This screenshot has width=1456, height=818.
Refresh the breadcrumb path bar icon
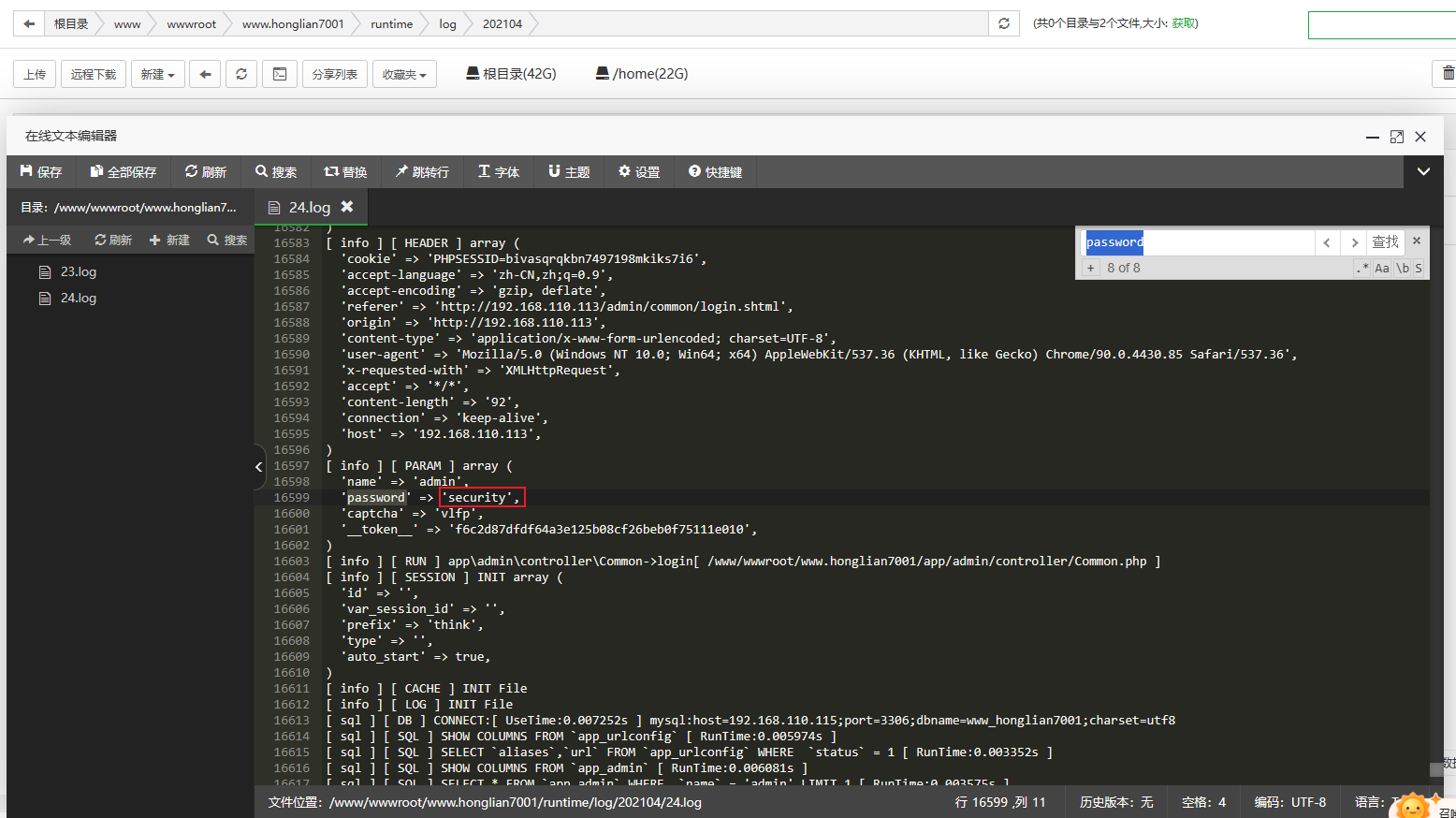1003,23
